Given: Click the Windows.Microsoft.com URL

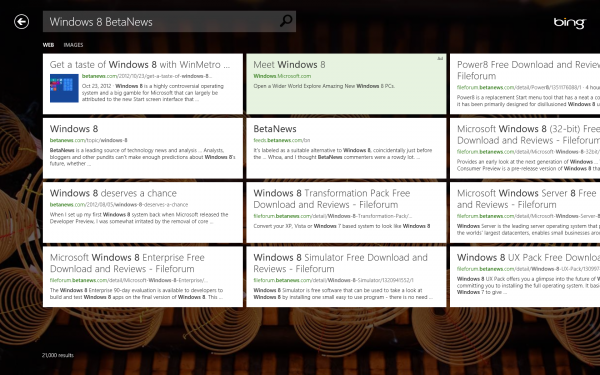Looking at the screenshot, I should (282, 76).
